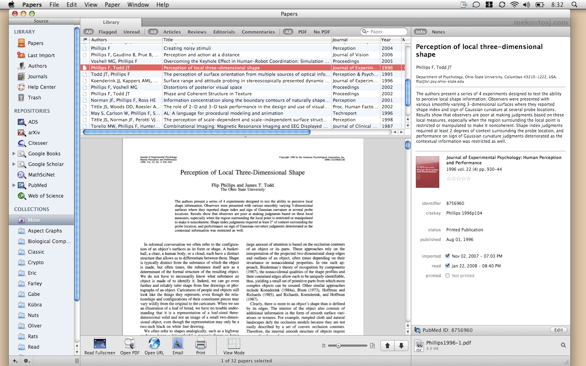Toggle the read checkbox
The width and height of the screenshot is (586, 366).
(x=447, y=266)
